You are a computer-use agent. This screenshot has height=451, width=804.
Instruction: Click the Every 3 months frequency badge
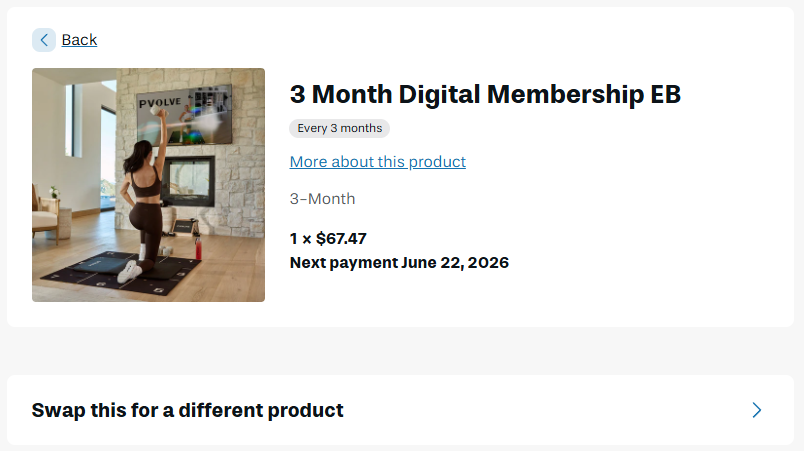(339, 128)
